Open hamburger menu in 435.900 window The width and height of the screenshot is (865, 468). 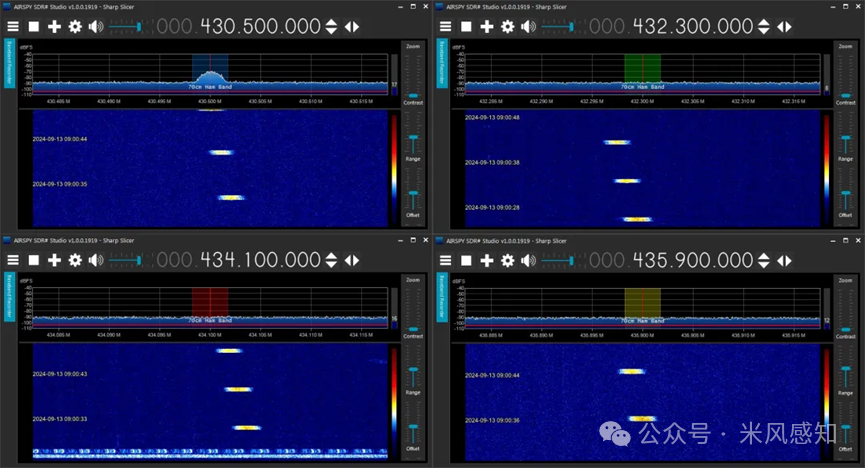(445, 260)
